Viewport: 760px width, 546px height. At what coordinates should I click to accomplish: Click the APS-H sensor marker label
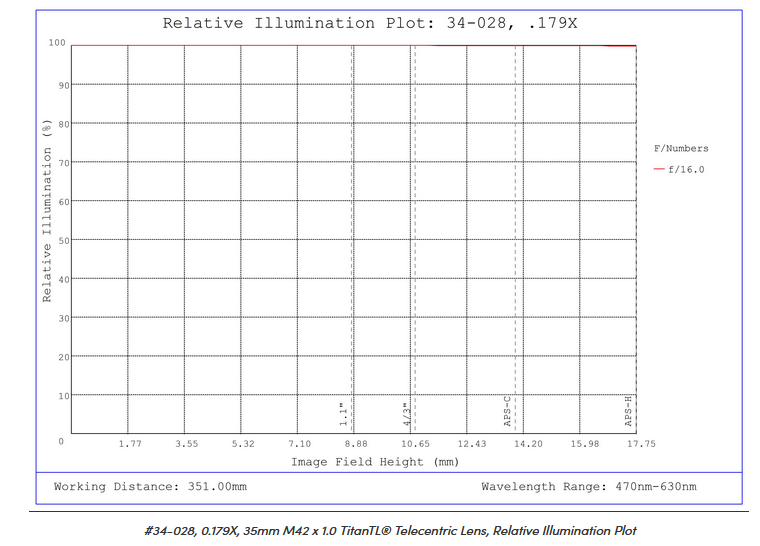(x=628, y=410)
